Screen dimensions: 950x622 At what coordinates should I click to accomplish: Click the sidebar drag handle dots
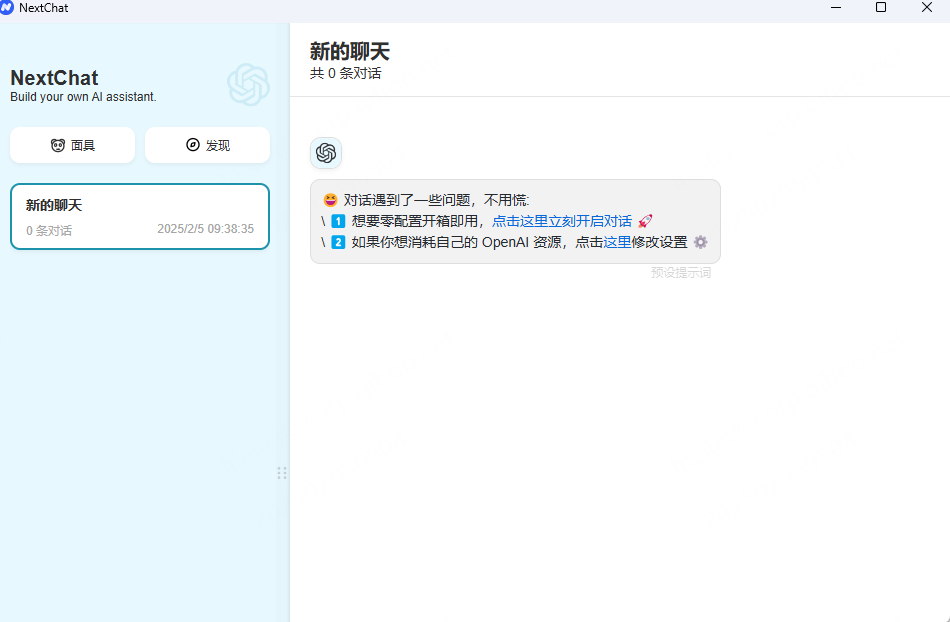point(282,473)
